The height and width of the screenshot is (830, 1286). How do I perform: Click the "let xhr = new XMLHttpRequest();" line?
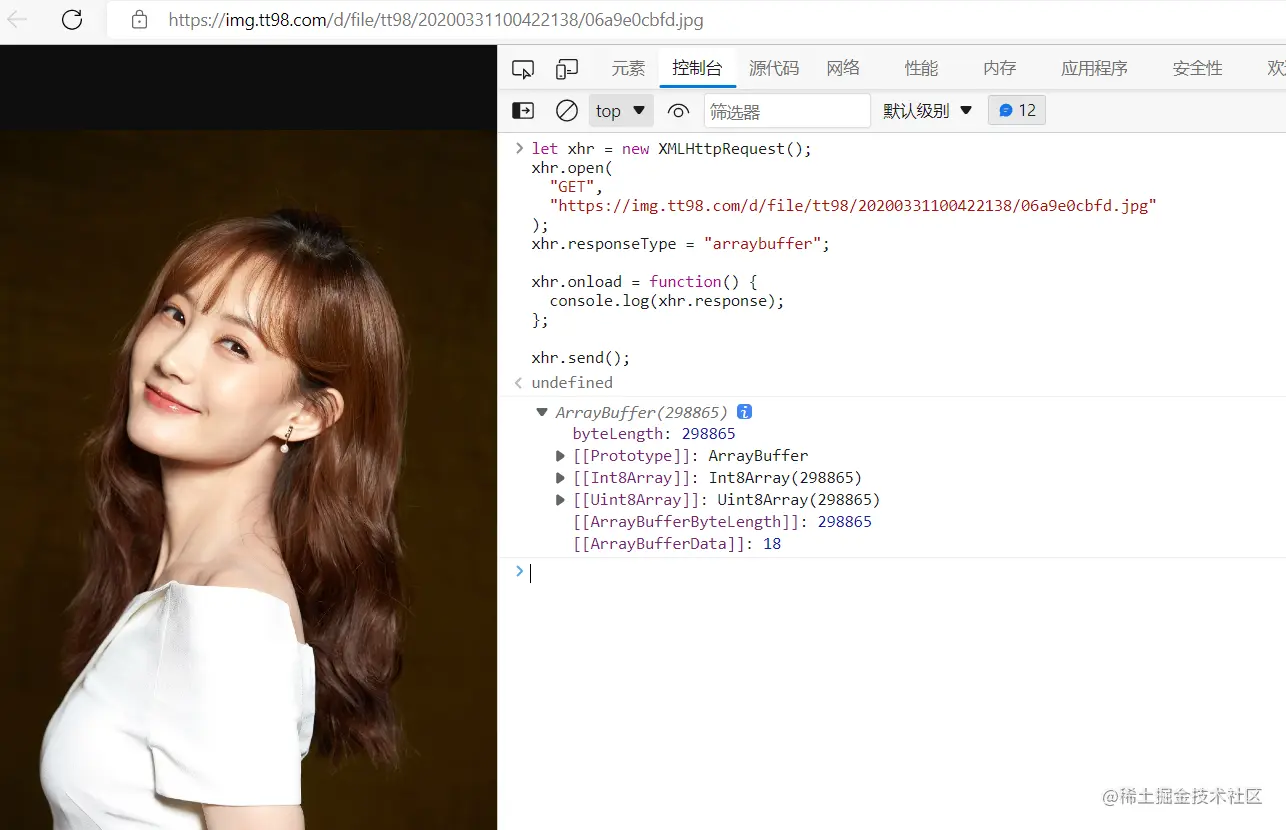(x=672, y=149)
